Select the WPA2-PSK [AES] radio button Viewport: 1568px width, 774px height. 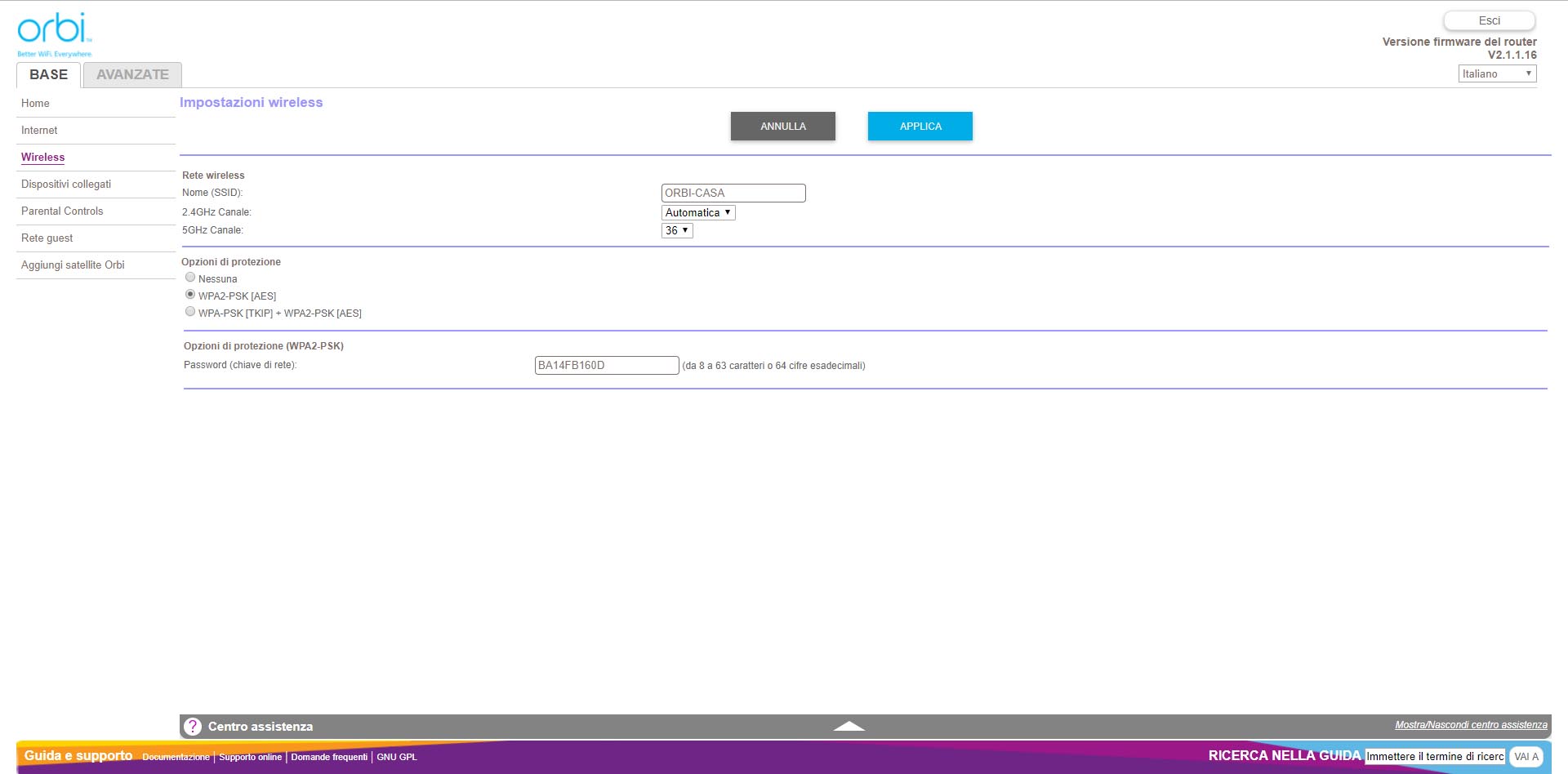pyautogui.click(x=190, y=295)
